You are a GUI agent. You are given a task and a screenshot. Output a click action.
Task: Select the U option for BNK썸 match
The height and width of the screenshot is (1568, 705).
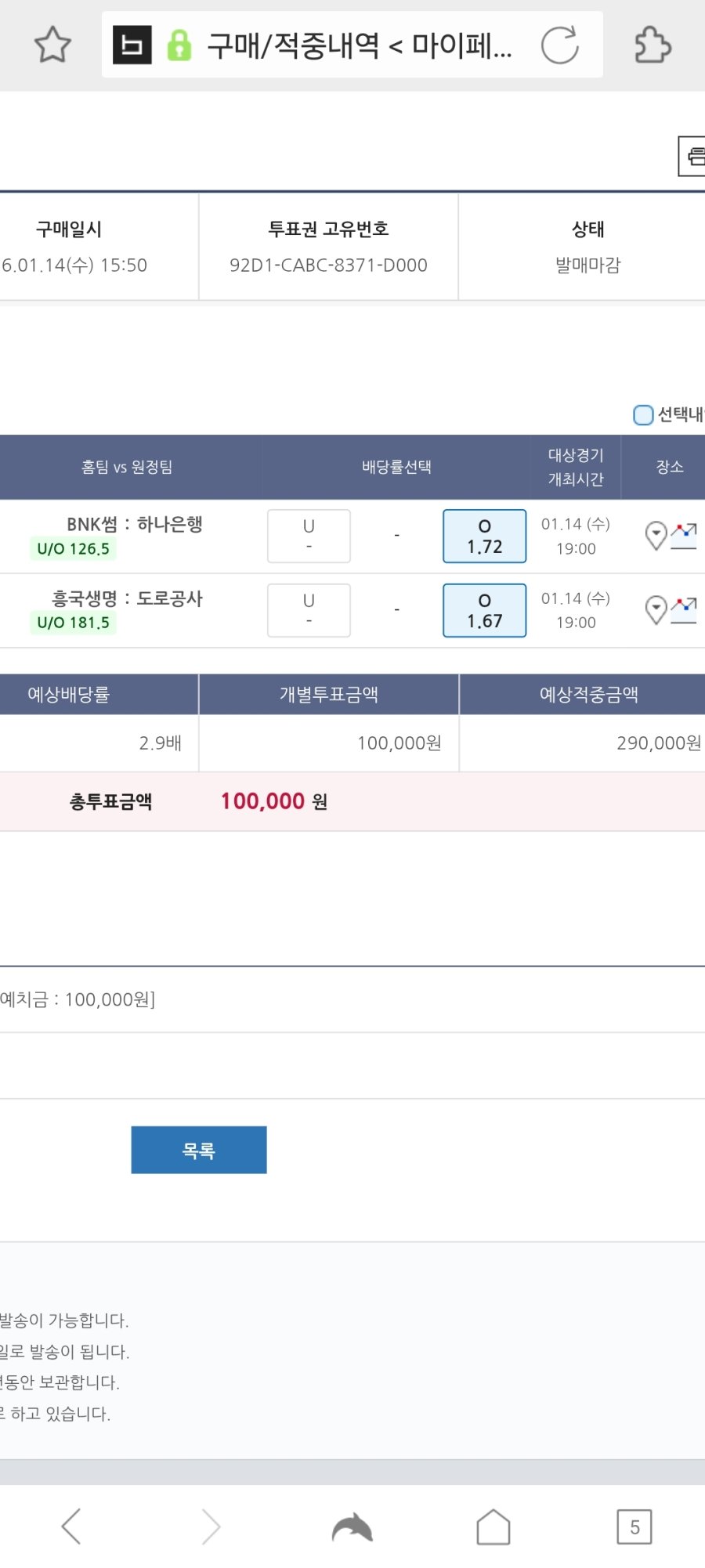pyautogui.click(x=309, y=537)
